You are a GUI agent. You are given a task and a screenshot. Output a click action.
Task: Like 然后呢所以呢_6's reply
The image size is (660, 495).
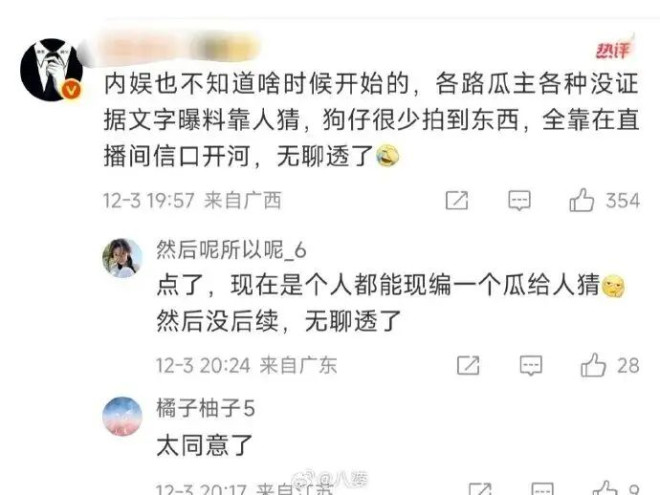tap(593, 365)
